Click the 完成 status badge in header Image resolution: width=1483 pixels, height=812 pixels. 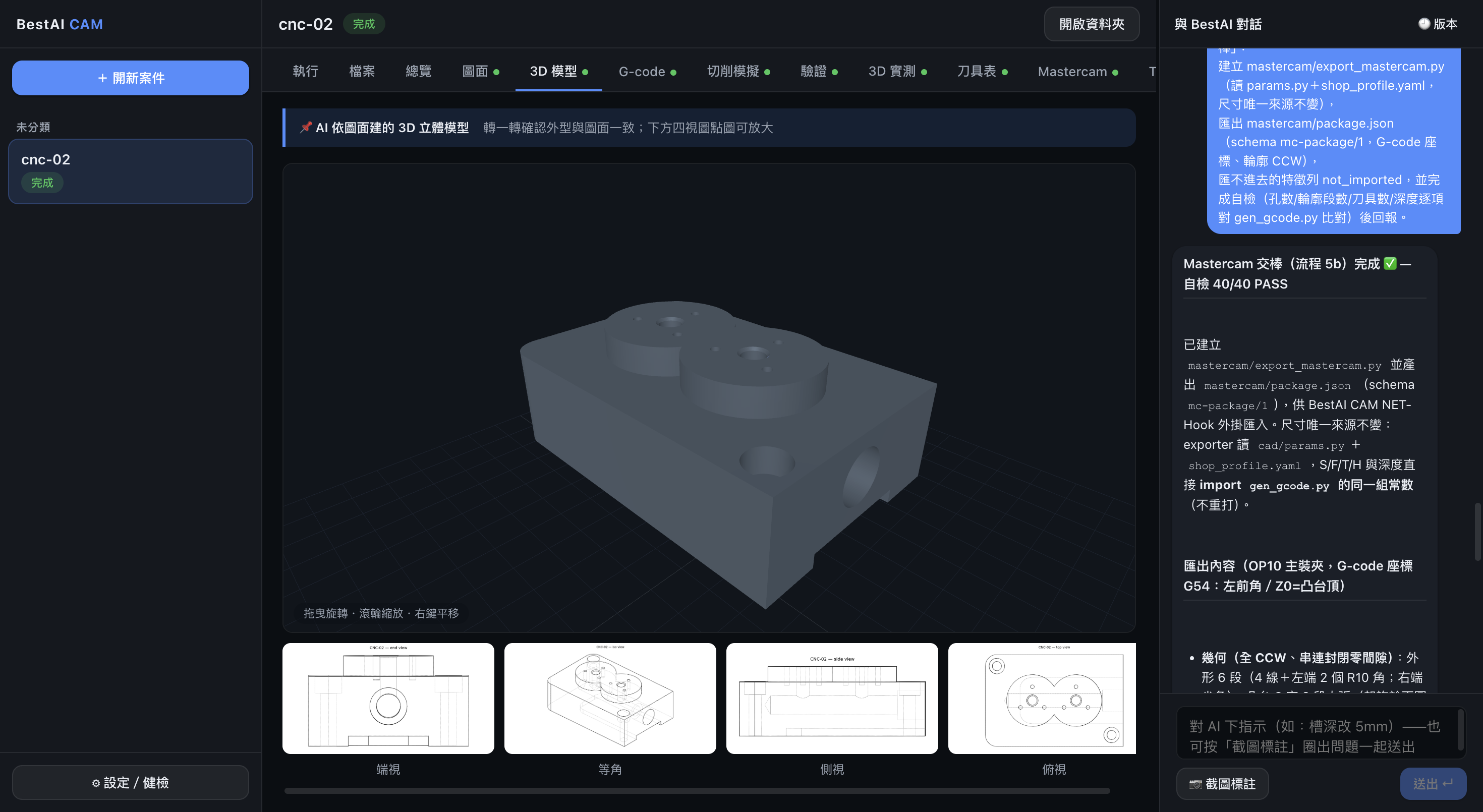(364, 24)
